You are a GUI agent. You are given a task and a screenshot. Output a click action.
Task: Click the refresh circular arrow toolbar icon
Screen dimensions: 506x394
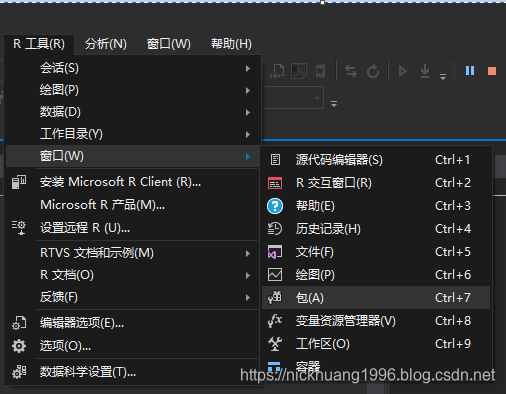373,71
